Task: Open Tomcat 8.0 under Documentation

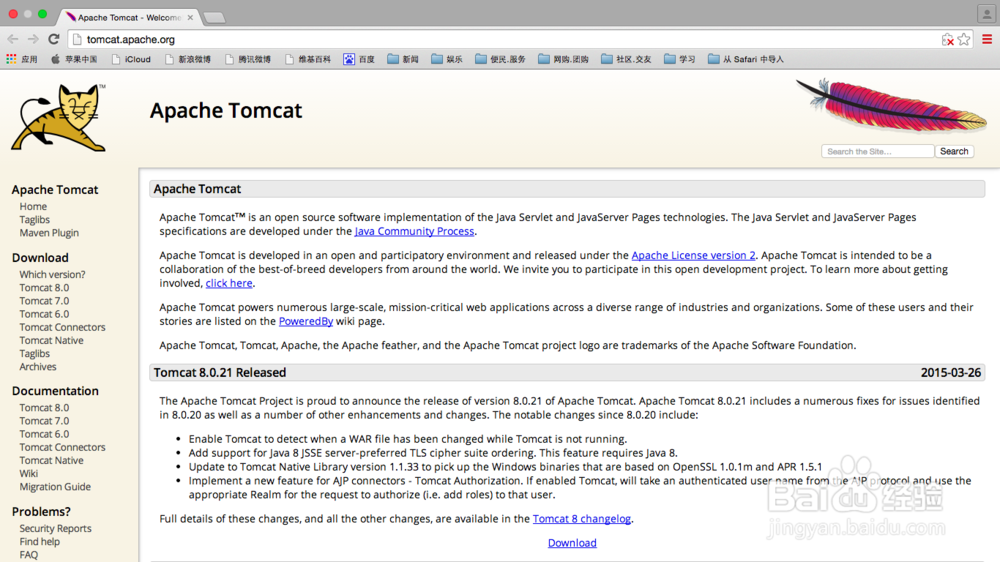Action: [44, 408]
